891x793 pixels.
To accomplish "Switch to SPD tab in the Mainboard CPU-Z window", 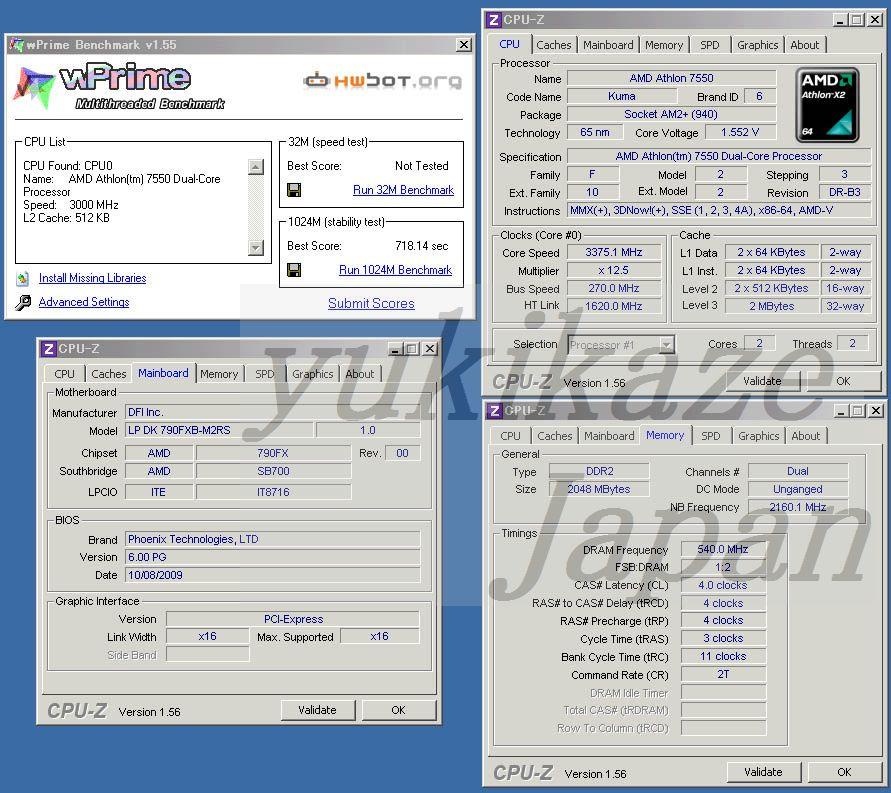I will 264,374.
